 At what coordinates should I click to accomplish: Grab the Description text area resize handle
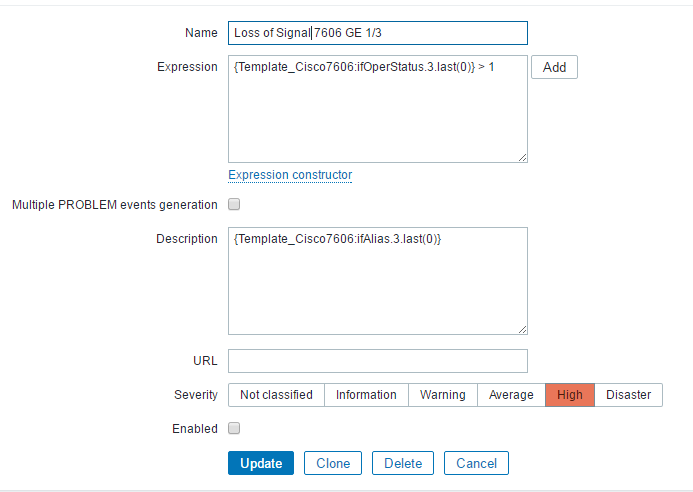(522, 329)
